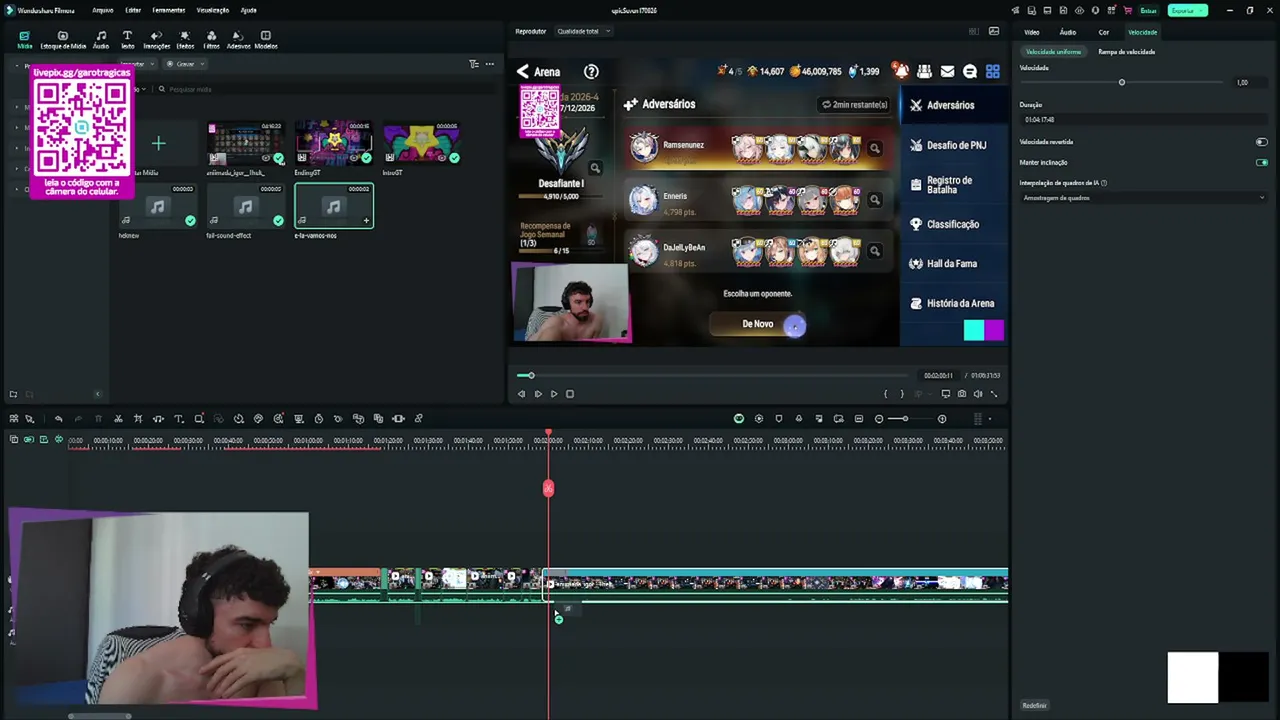Disable the Manter inclinação switch
1280x720 pixels.
point(1261,162)
